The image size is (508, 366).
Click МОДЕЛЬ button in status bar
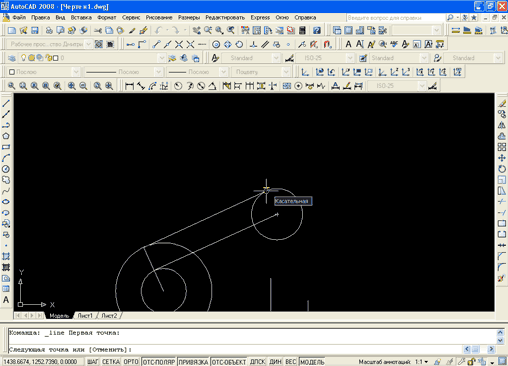coord(312,362)
